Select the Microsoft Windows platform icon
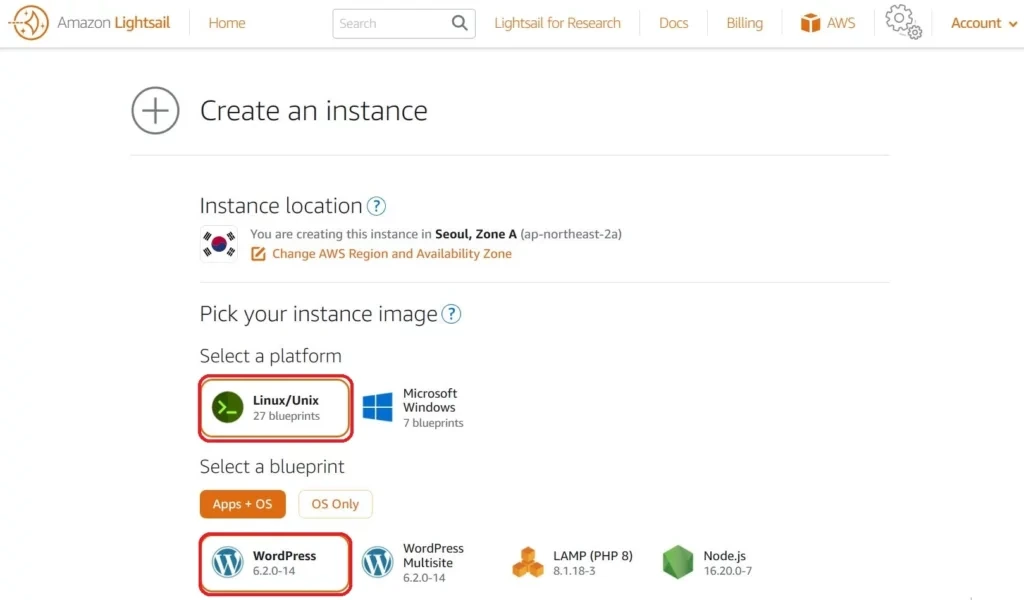Image resolution: width=1024 pixels, height=600 pixels. (380, 407)
